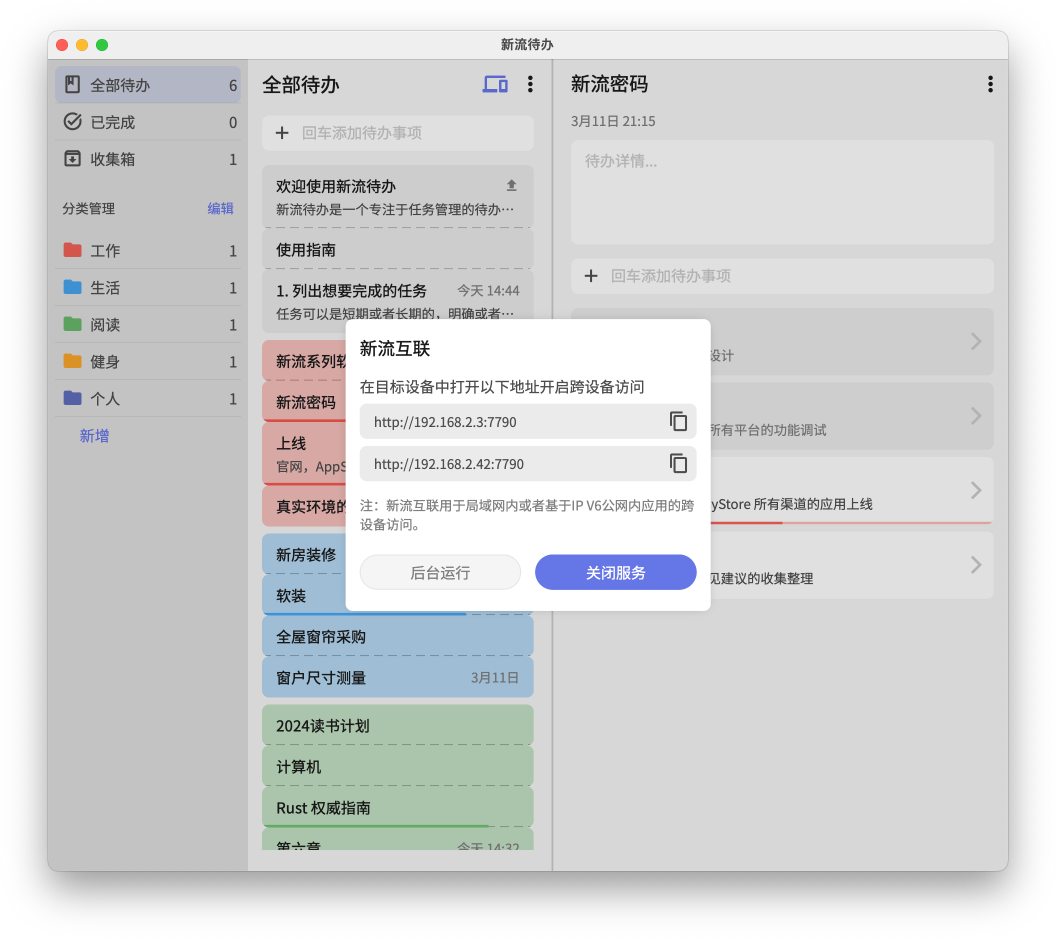Select the 个人 category
The height and width of the screenshot is (938, 1056).
tap(147, 399)
